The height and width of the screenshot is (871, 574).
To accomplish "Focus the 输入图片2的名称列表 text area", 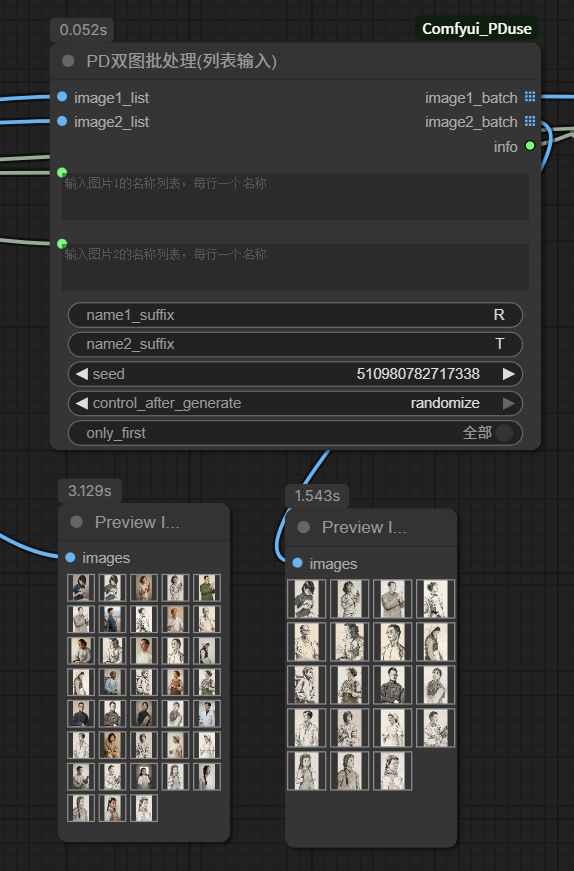I will click(295, 267).
